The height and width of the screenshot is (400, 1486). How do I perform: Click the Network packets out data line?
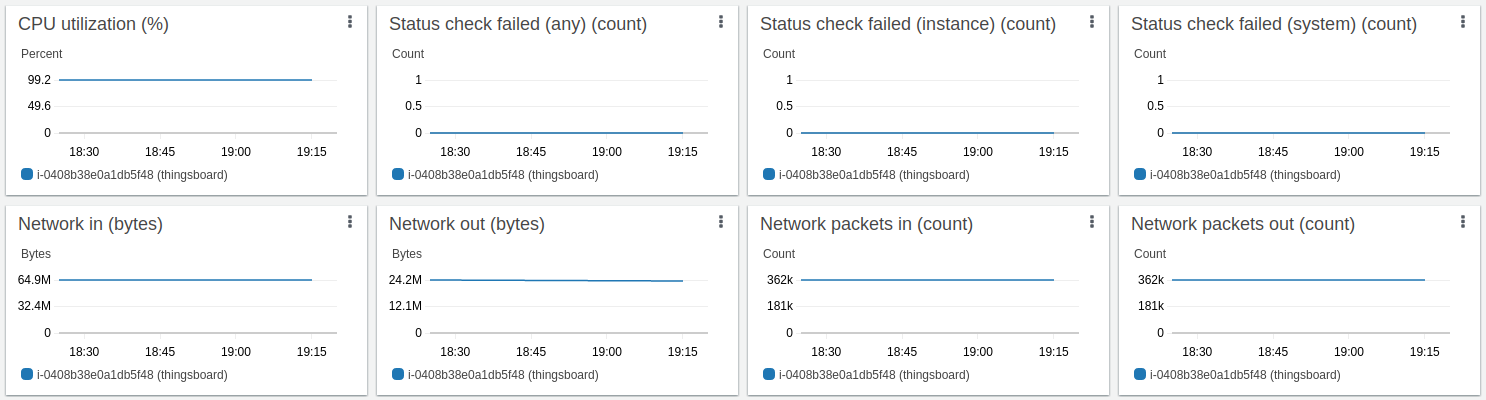[1298, 280]
